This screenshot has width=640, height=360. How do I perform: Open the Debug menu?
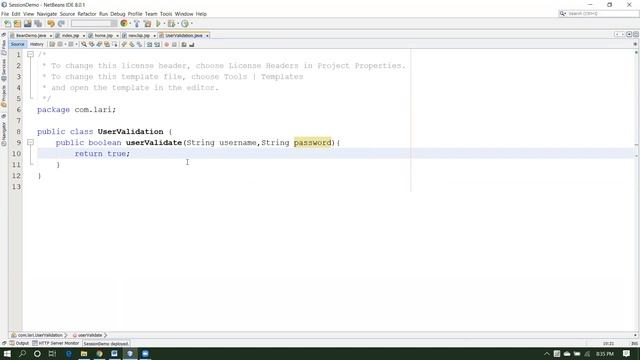tap(118, 14)
